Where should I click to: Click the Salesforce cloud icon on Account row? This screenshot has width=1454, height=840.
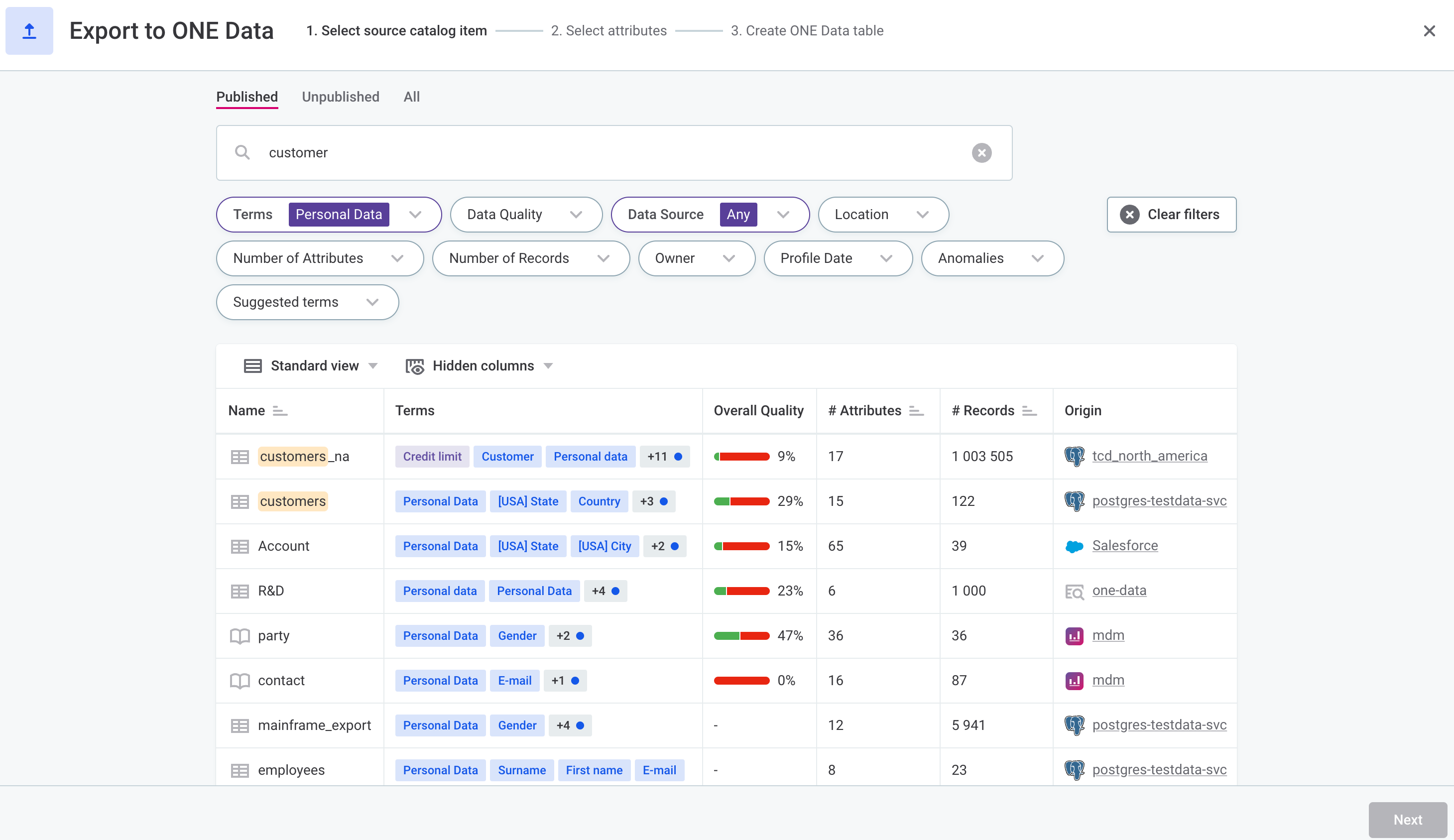(x=1075, y=545)
